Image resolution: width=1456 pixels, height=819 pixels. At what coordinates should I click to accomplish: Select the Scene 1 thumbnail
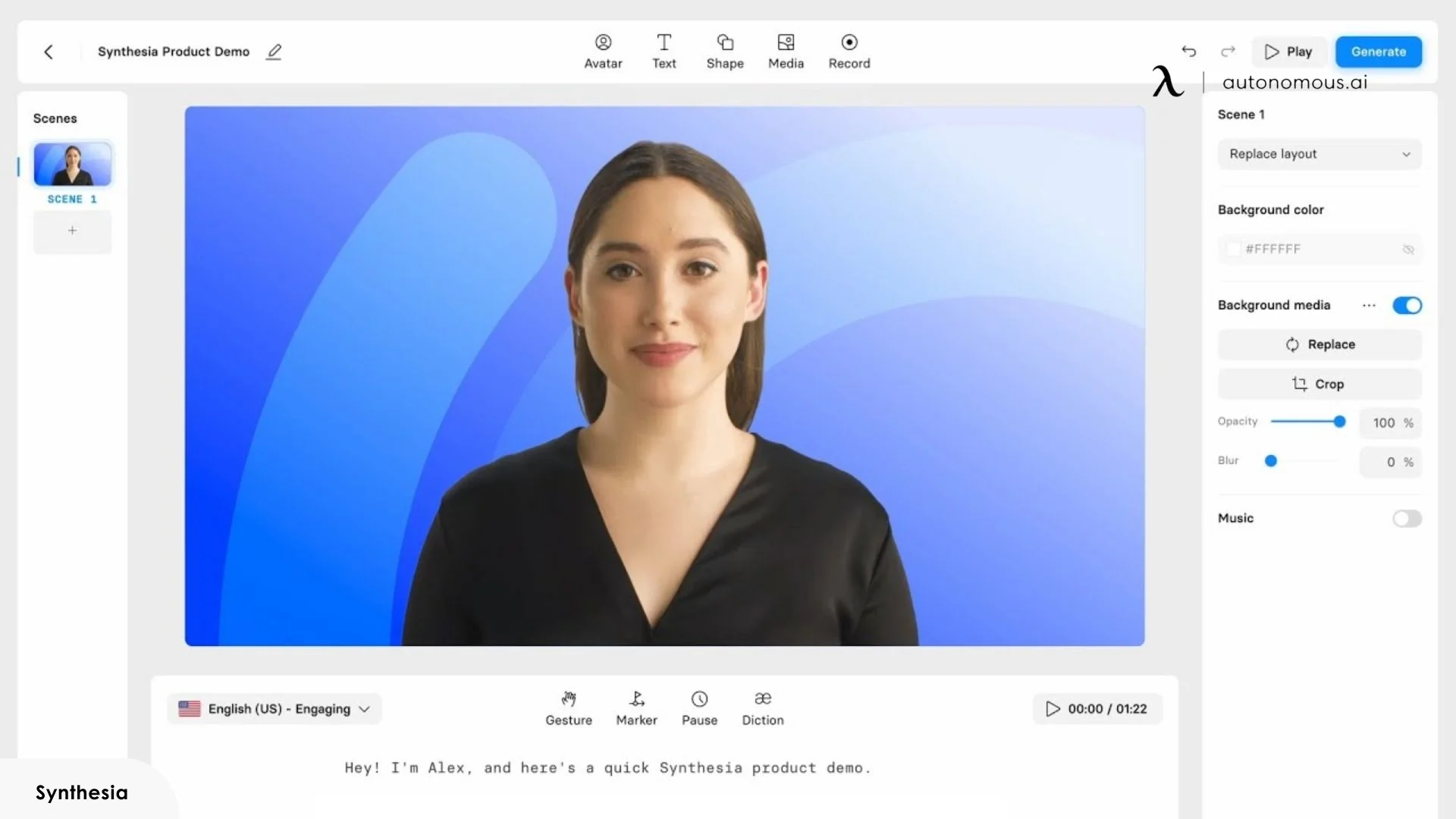[72, 164]
